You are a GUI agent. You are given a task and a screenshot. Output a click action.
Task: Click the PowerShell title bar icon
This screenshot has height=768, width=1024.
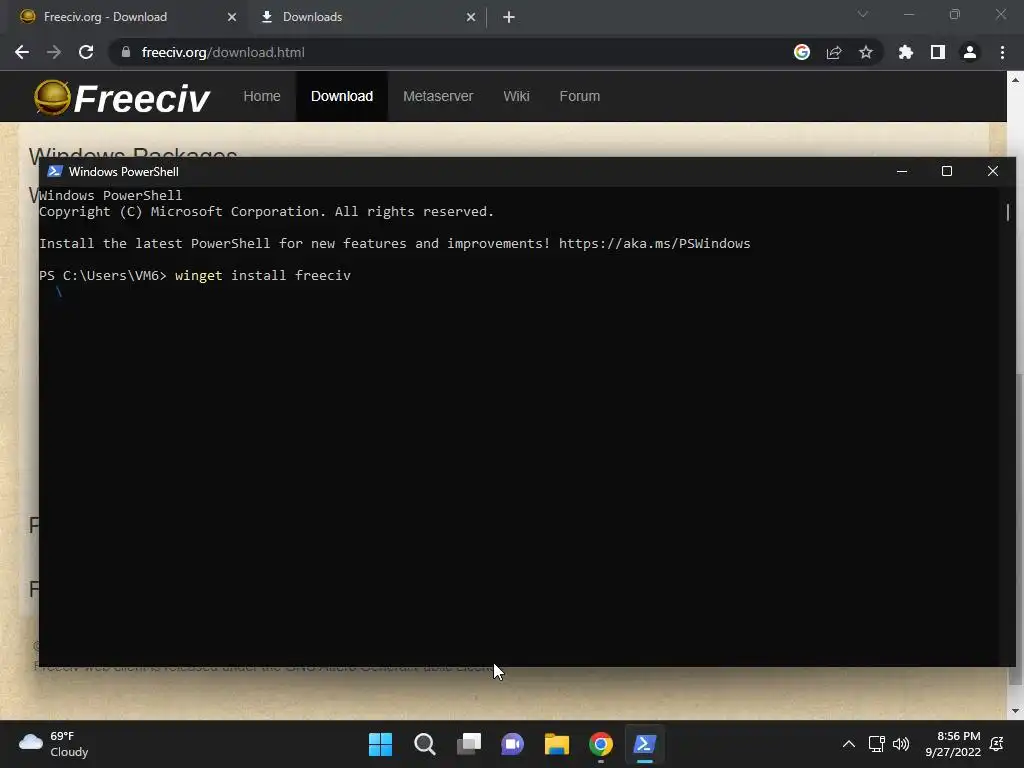click(55, 171)
